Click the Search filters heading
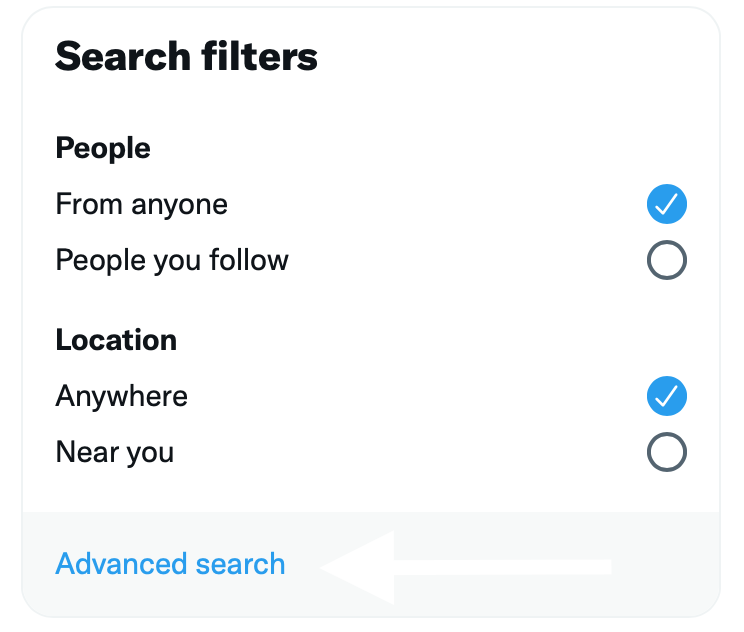This screenshot has width=744, height=632. tap(186, 56)
